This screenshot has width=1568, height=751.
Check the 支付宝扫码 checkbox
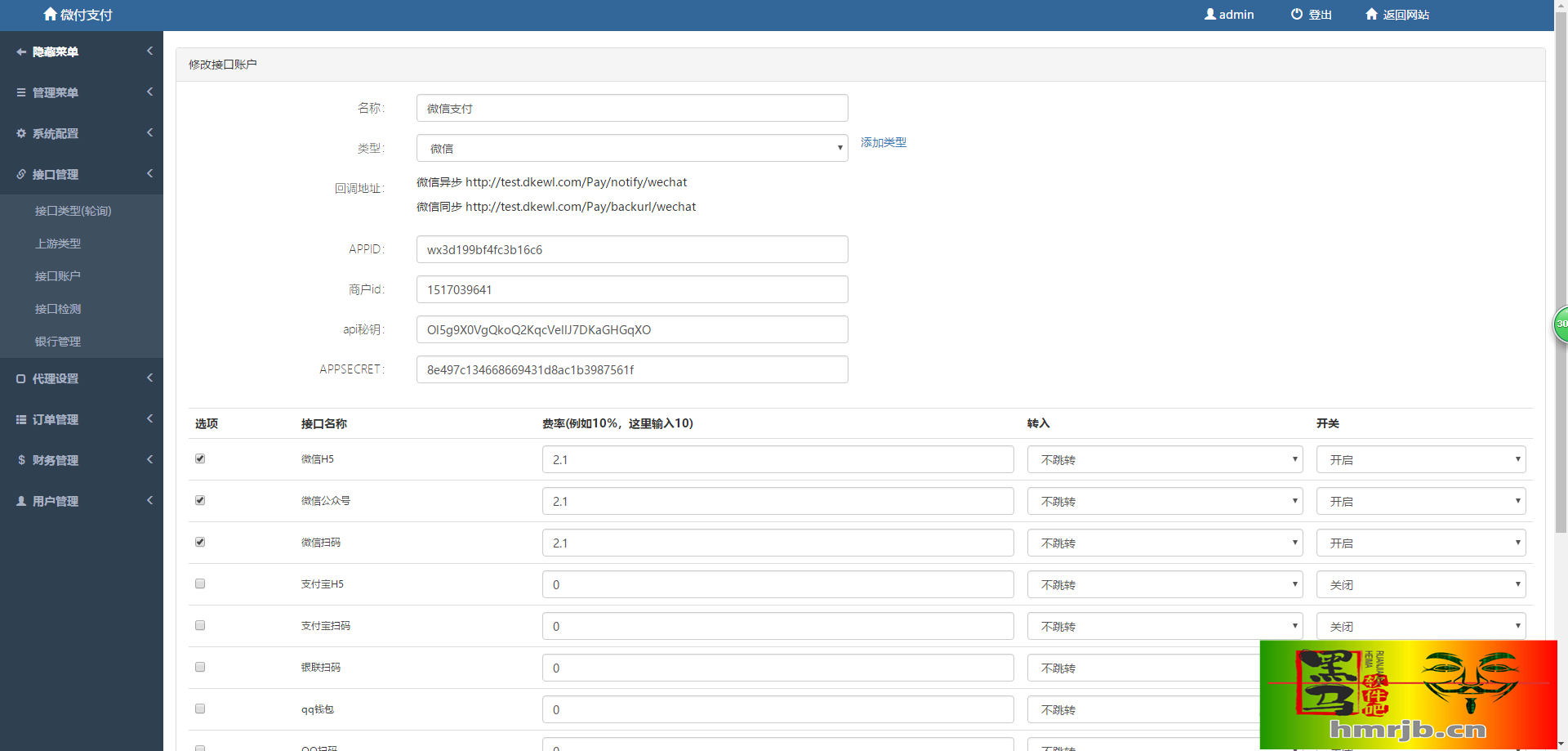[200, 625]
